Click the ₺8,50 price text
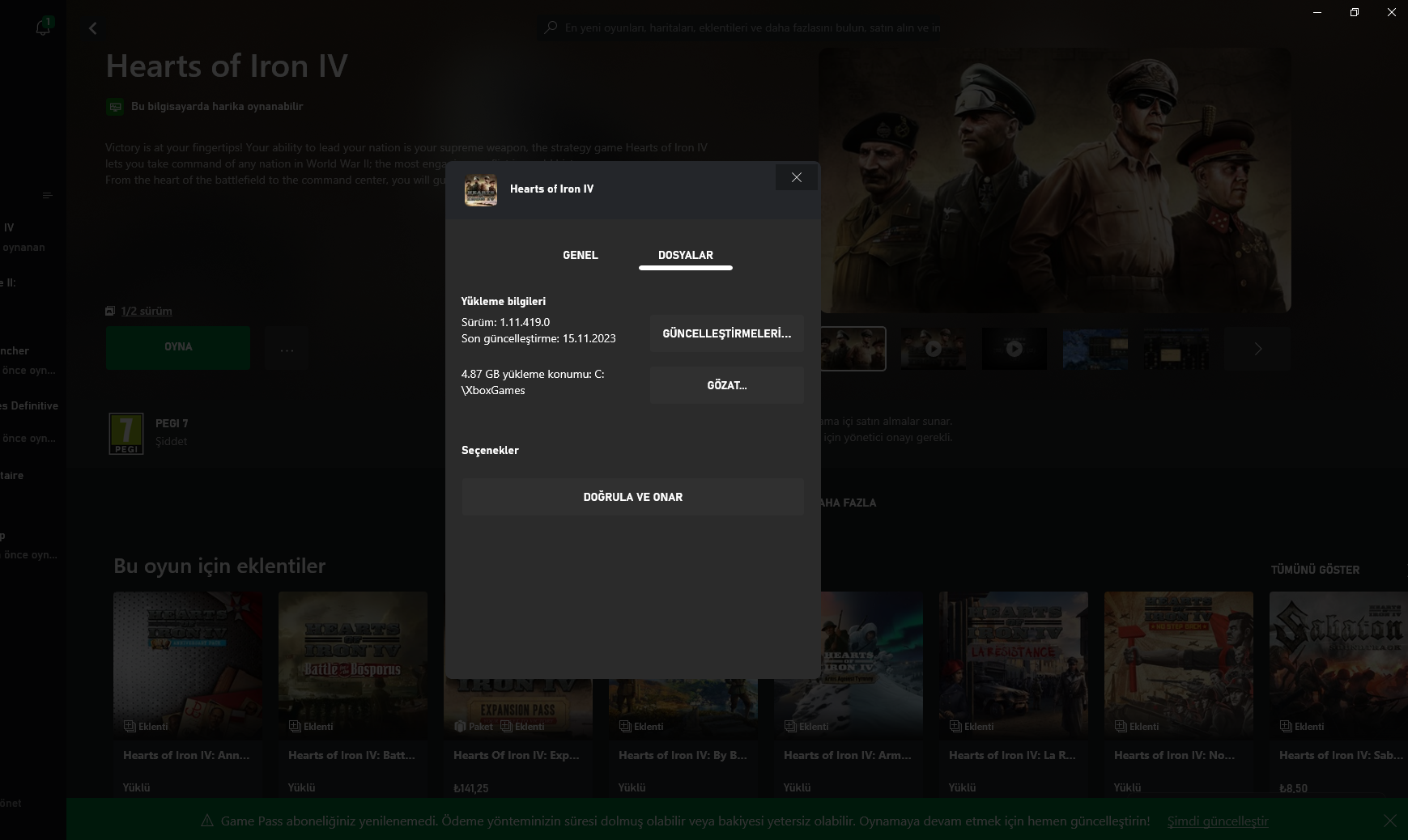Screen dimensions: 1408x840 tap(1293, 788)
